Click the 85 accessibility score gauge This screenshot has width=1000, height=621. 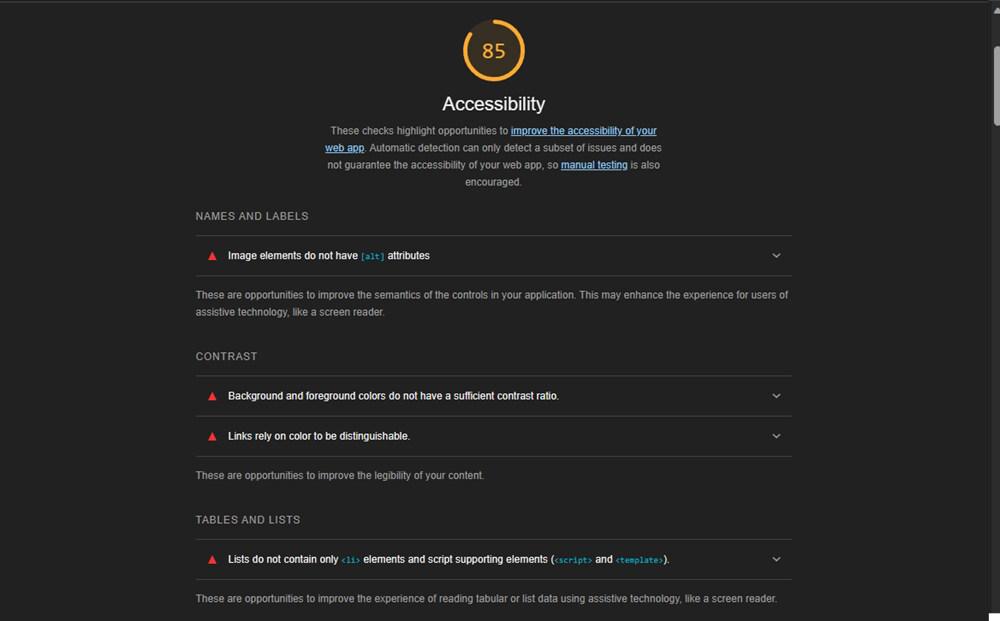493,51
